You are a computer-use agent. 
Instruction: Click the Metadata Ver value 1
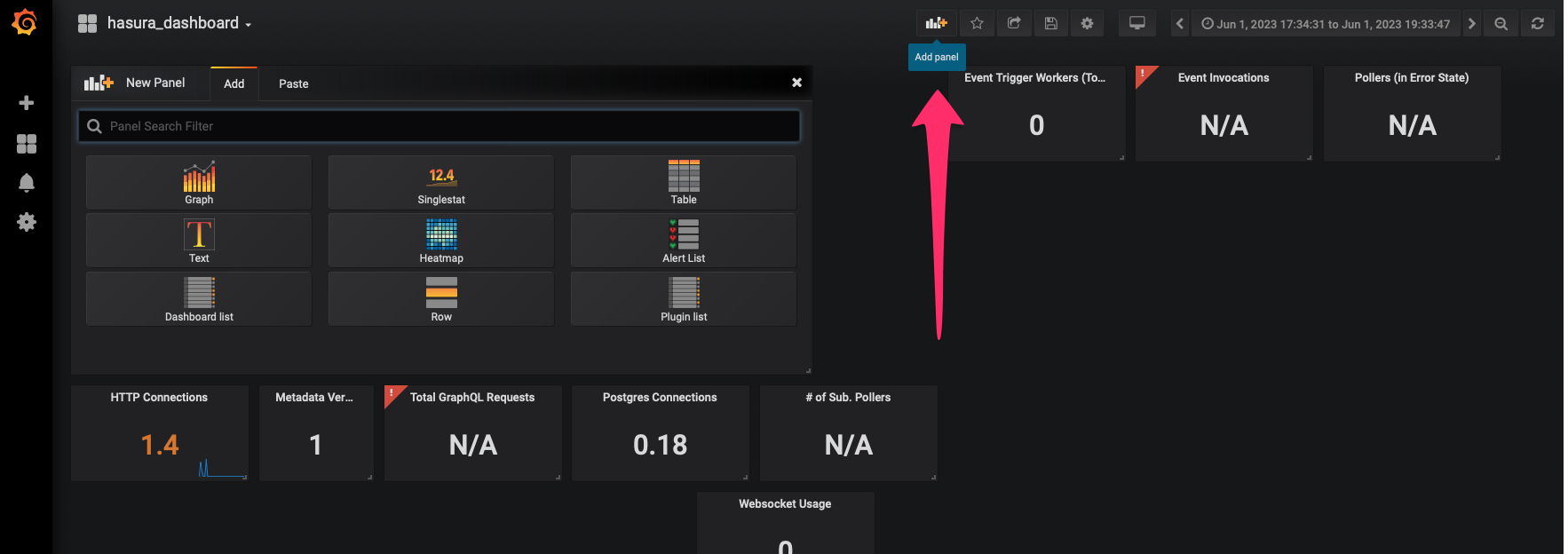pyautogui.click(x=315, y=445)
